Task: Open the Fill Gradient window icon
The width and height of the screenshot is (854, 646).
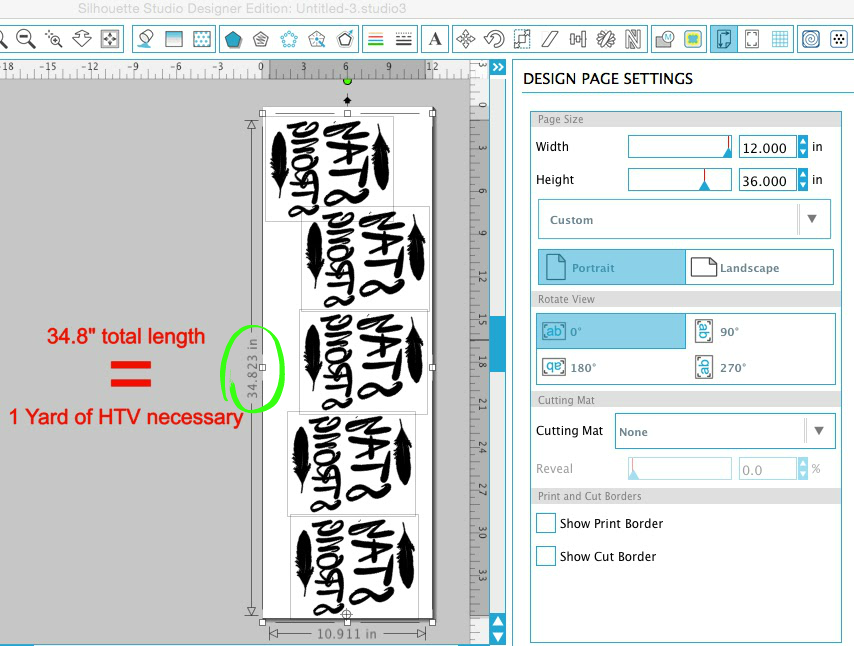Action: [174, 39]
